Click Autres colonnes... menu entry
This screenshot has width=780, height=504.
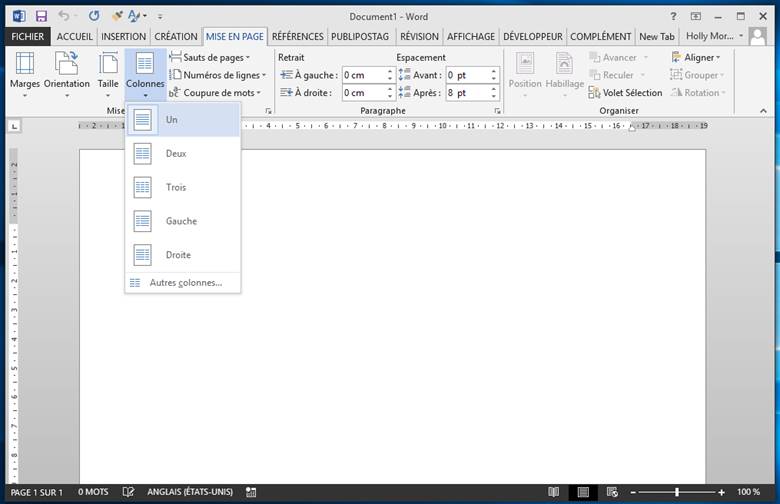185,283
